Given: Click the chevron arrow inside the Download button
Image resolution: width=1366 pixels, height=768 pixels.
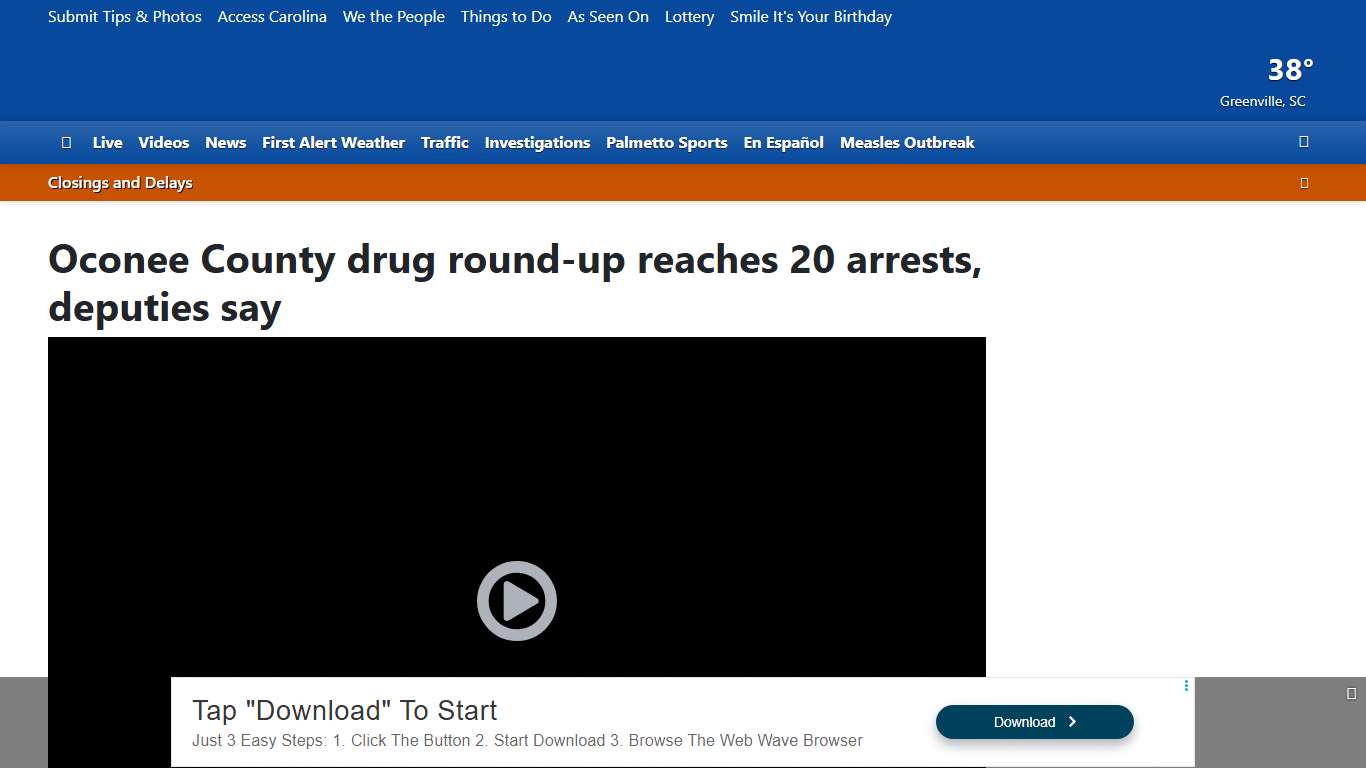Looking at the screenshot, I should click(1072, 722).
